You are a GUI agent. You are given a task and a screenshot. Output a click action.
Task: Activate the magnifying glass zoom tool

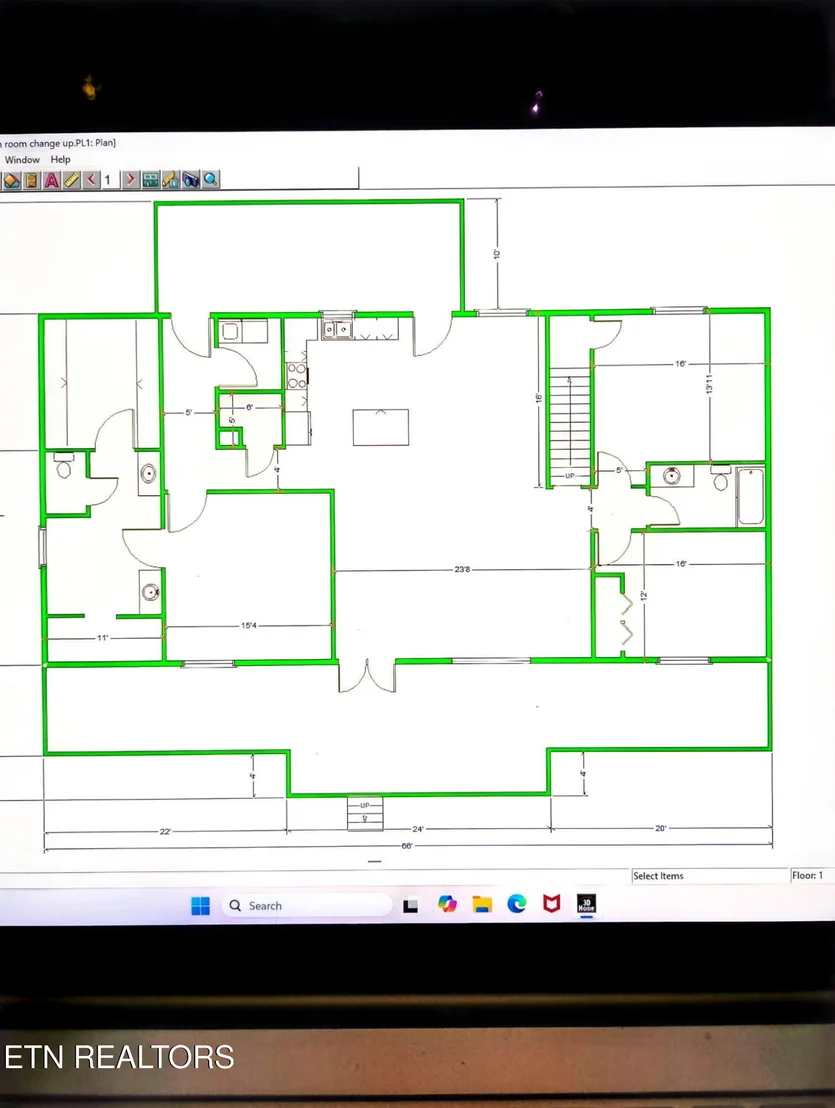tap(211, 180)
